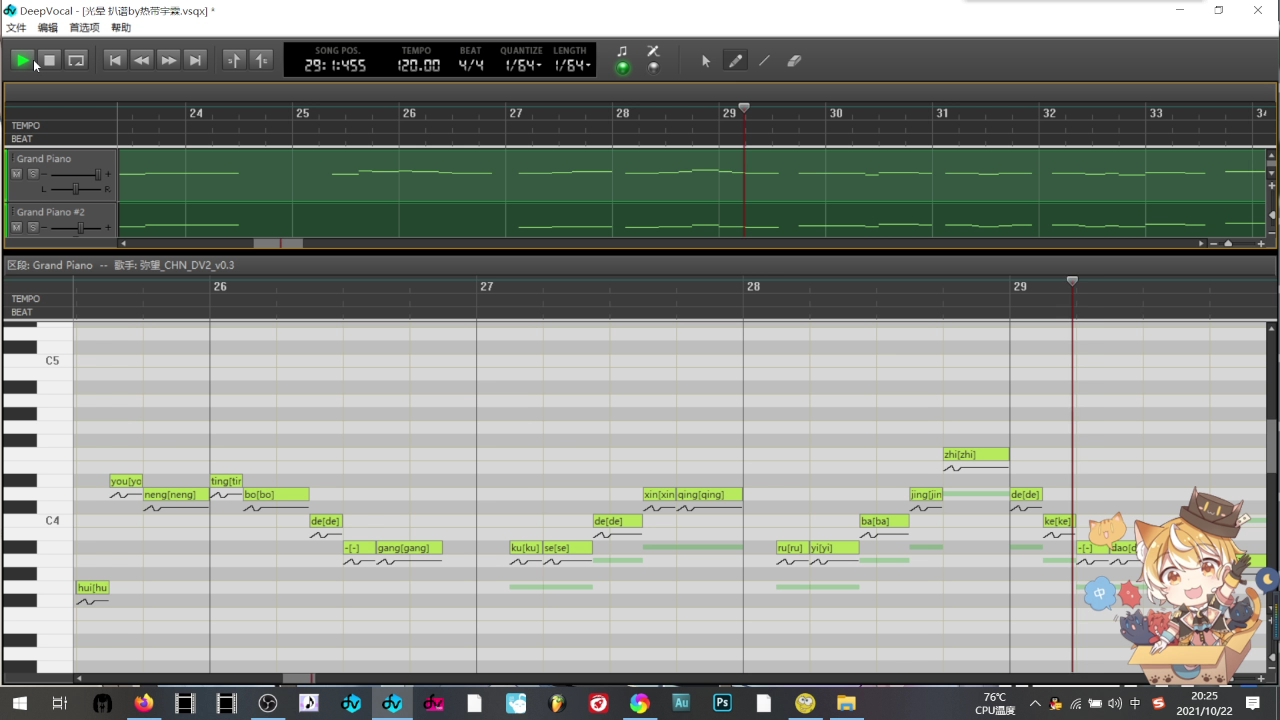Show hidden system tray icons

click(x=1035, y=704)
